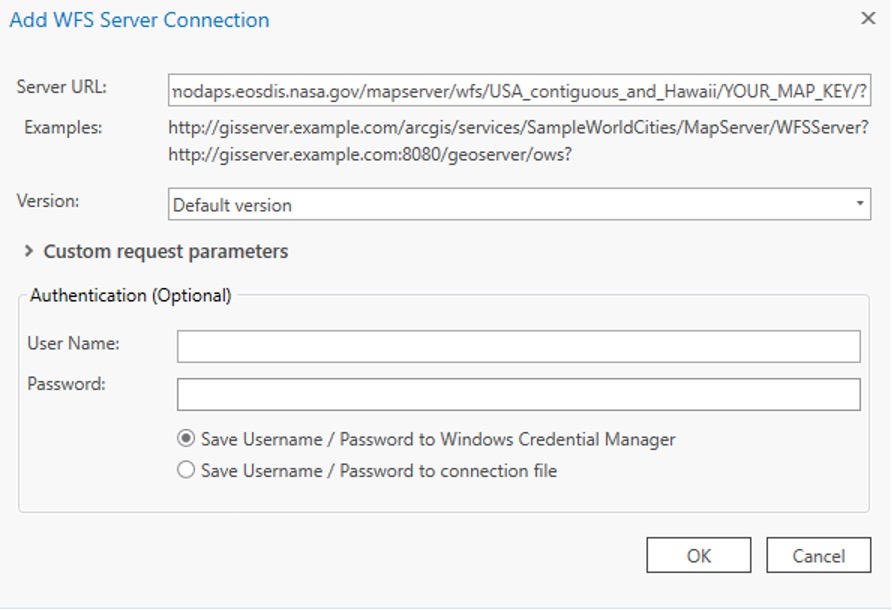Viewport: 892px width, 610px height.
Task: Cancel the WFS connection dialog
Action: pyautogui.click(x=819, y=555)
